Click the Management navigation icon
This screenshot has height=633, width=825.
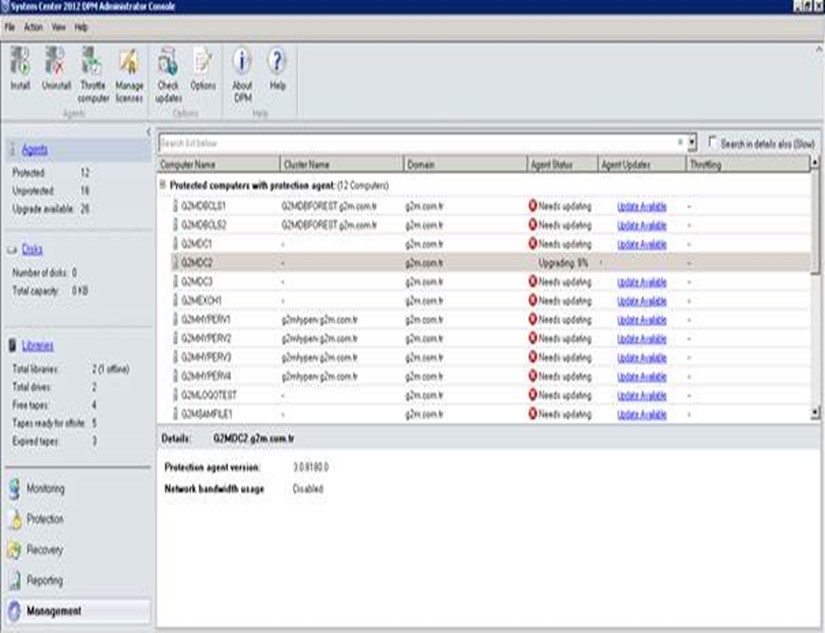click(x=14, y=611)
